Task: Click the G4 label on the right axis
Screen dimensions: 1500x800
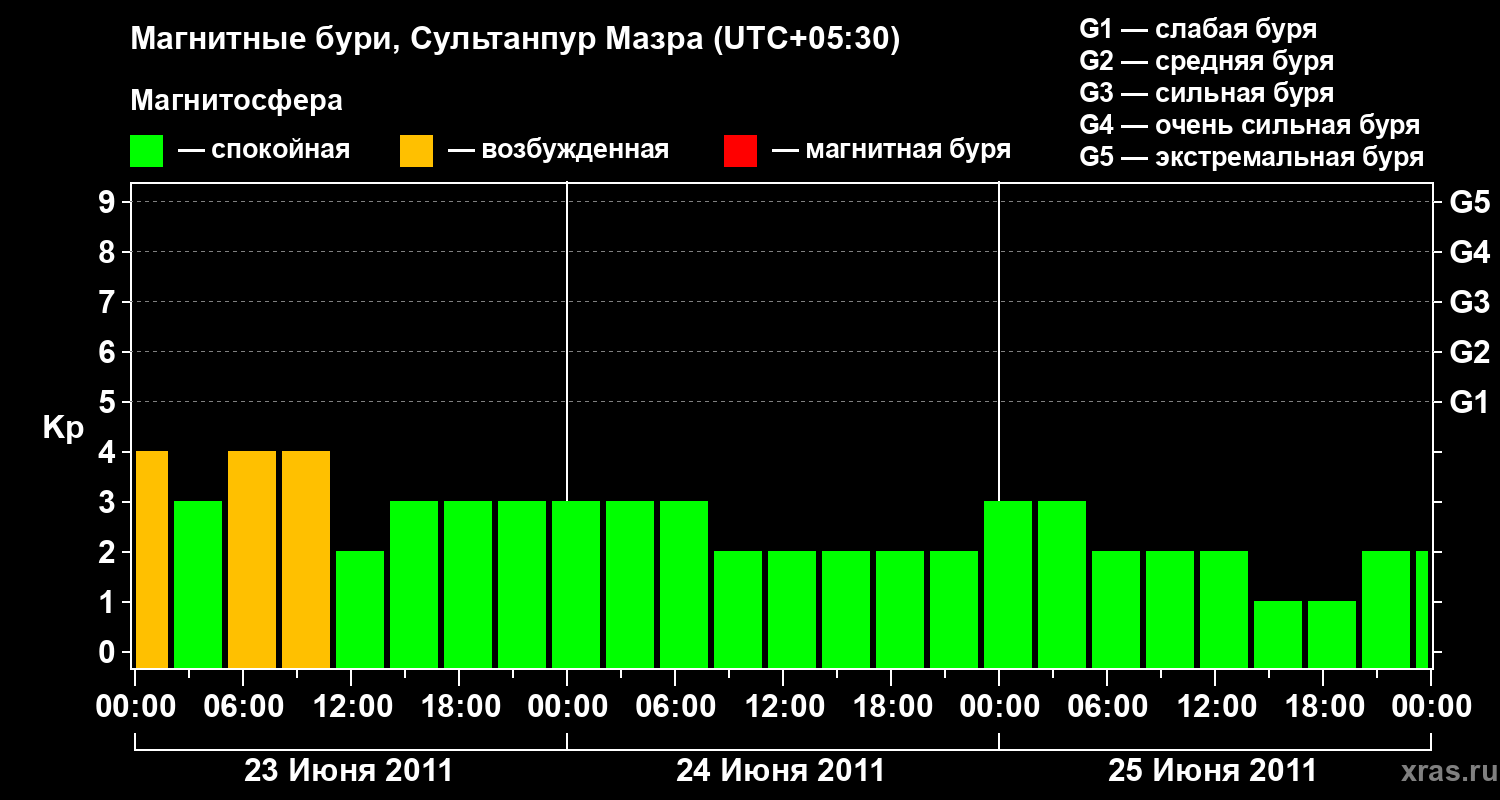Action: (1469, 252)
